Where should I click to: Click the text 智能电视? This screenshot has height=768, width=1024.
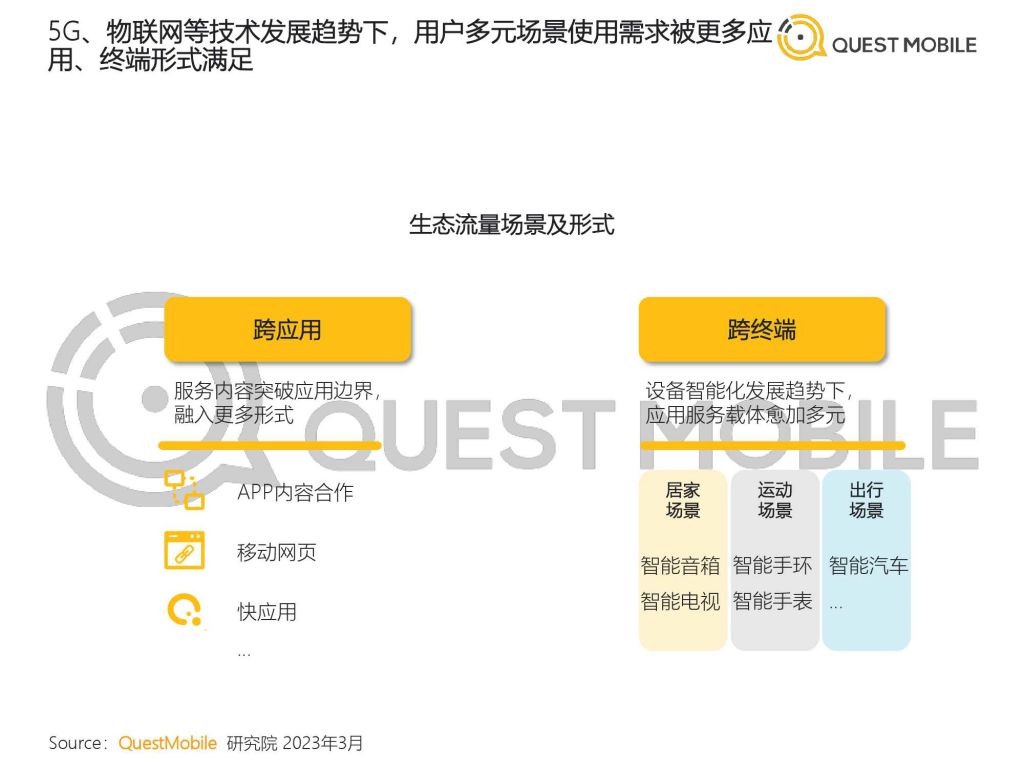point(680,601)
